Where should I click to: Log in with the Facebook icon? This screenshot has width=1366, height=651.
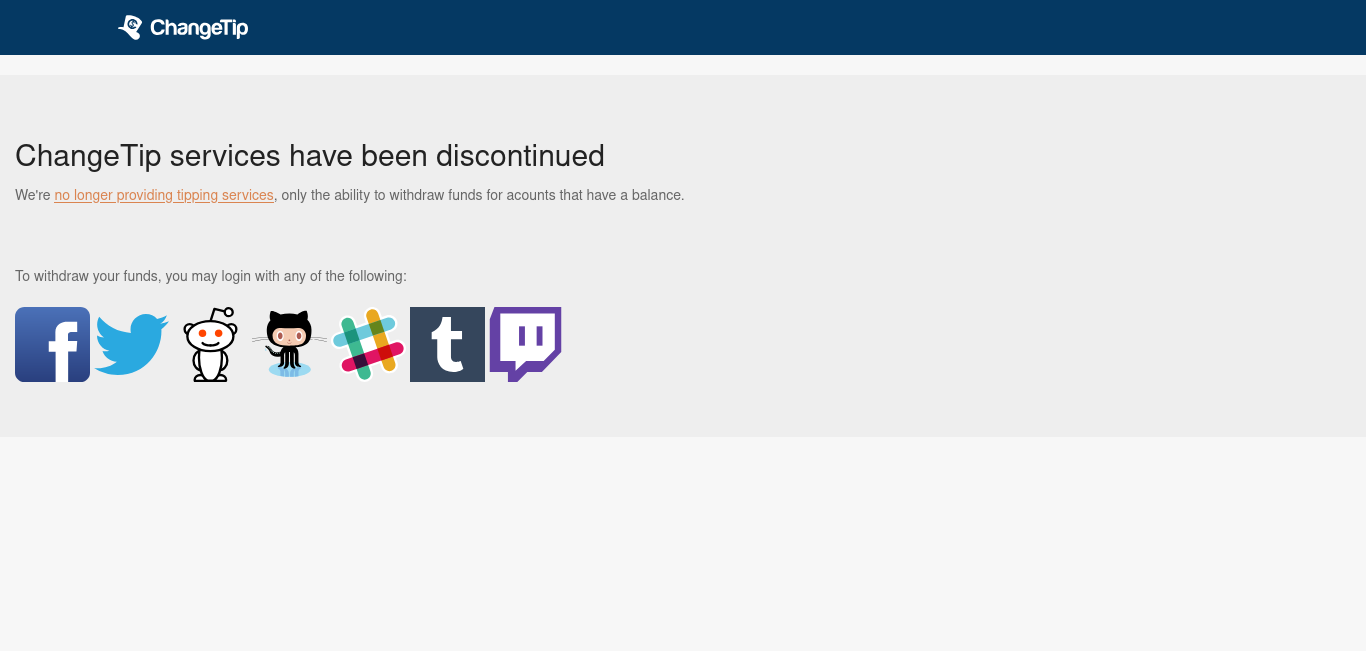pyautogui.click(x=52, y=344)
